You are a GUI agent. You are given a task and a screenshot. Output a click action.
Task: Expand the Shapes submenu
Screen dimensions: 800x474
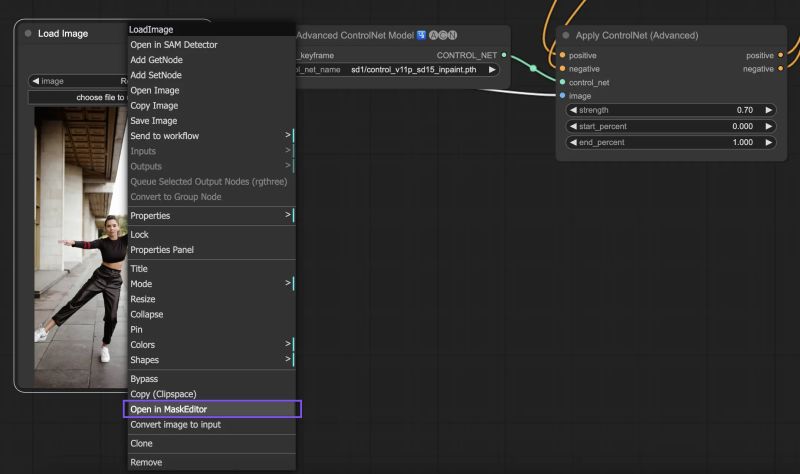coord(211,360)
